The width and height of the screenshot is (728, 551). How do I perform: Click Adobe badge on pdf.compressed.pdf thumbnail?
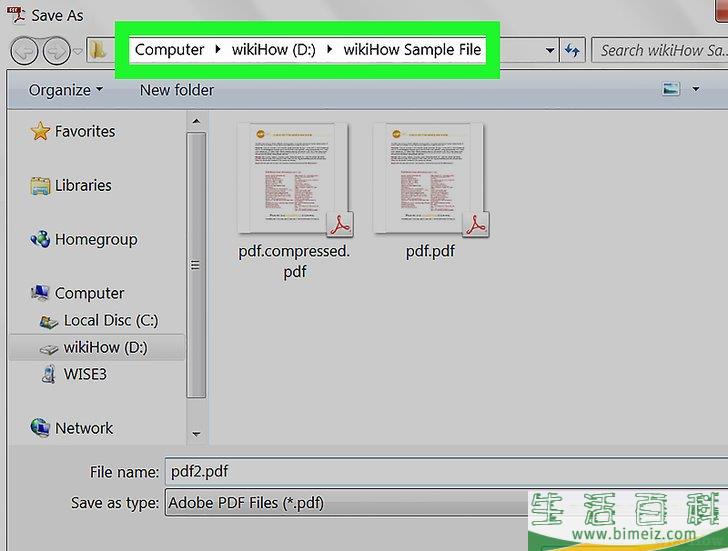coord(340,224)
